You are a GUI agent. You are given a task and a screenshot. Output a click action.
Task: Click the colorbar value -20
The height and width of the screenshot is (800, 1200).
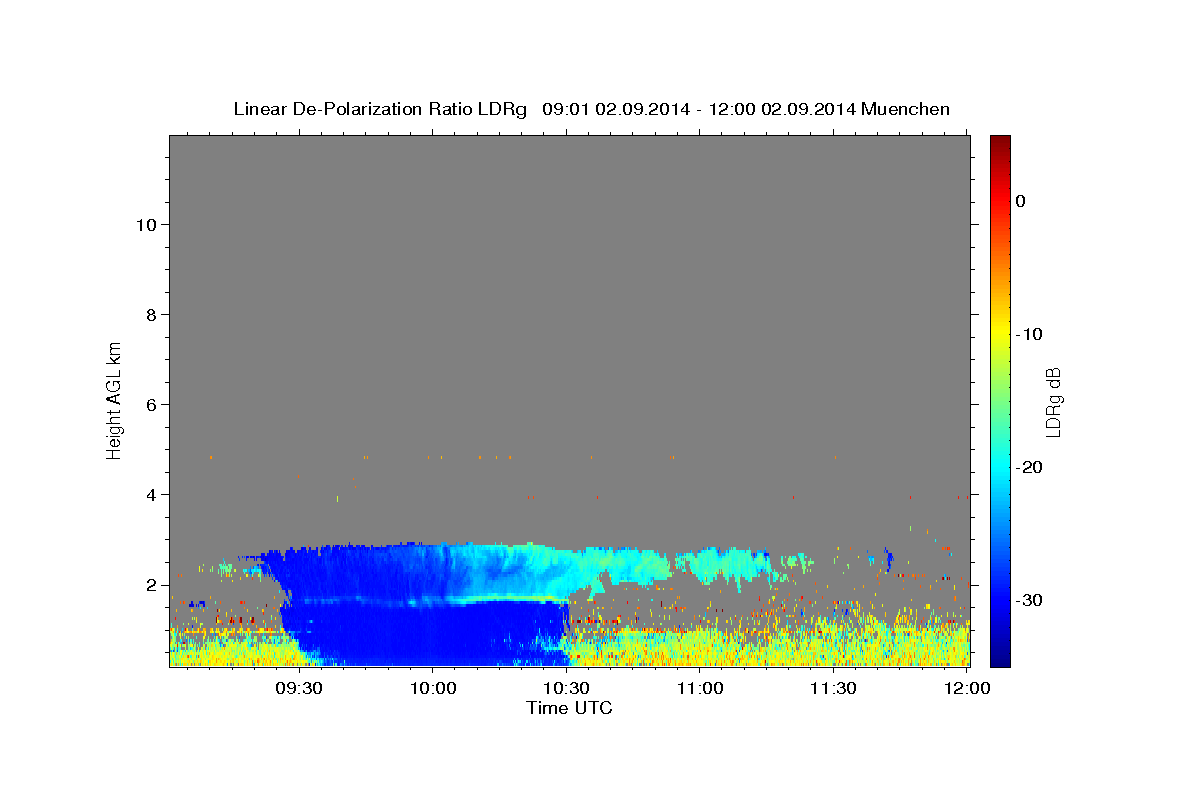[1030, 467]
